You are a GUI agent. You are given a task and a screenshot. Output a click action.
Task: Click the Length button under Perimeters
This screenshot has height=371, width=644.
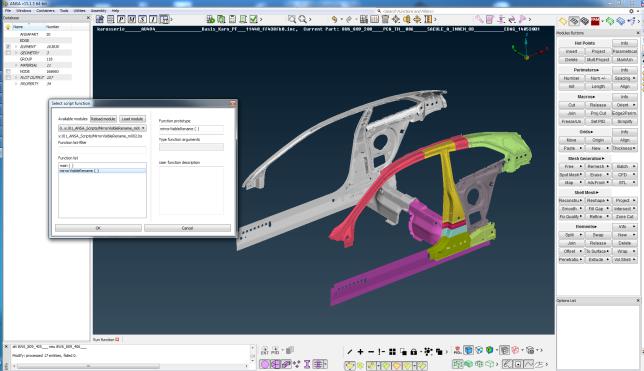598,87
